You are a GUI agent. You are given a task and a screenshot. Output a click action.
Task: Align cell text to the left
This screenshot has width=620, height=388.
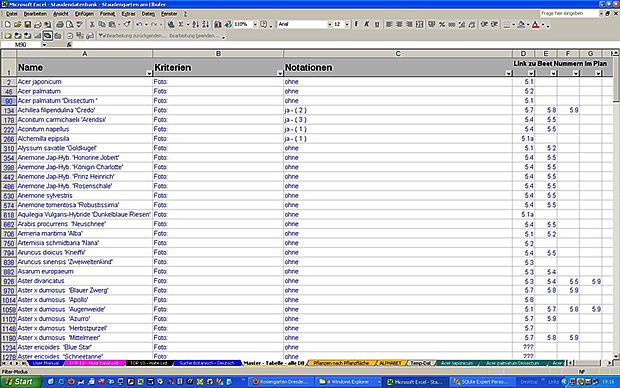coord(389,25)
